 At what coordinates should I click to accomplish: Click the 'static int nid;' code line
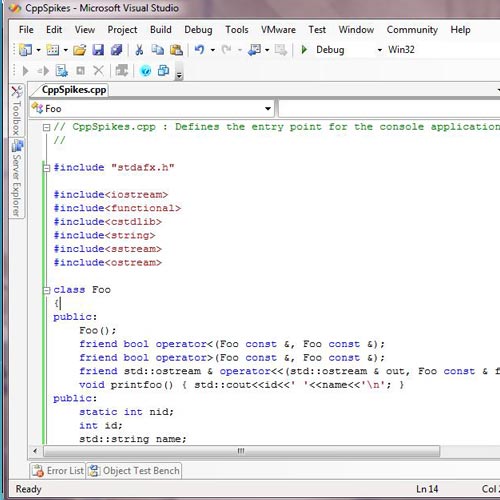[x=126, y=412]
